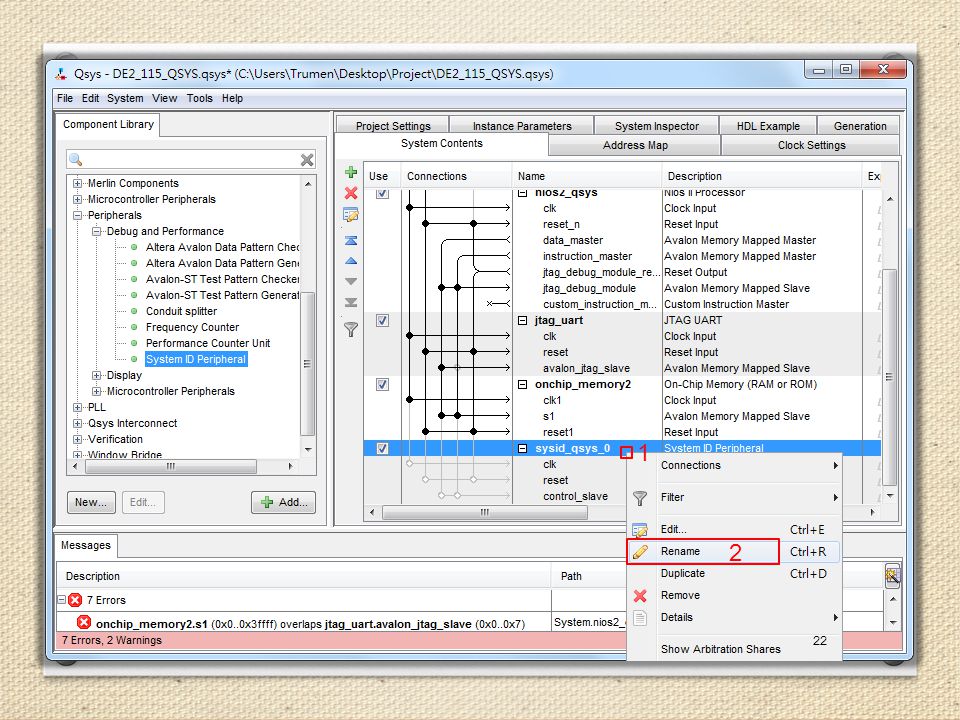Collapse Debug and Performance node

[96, 231]
